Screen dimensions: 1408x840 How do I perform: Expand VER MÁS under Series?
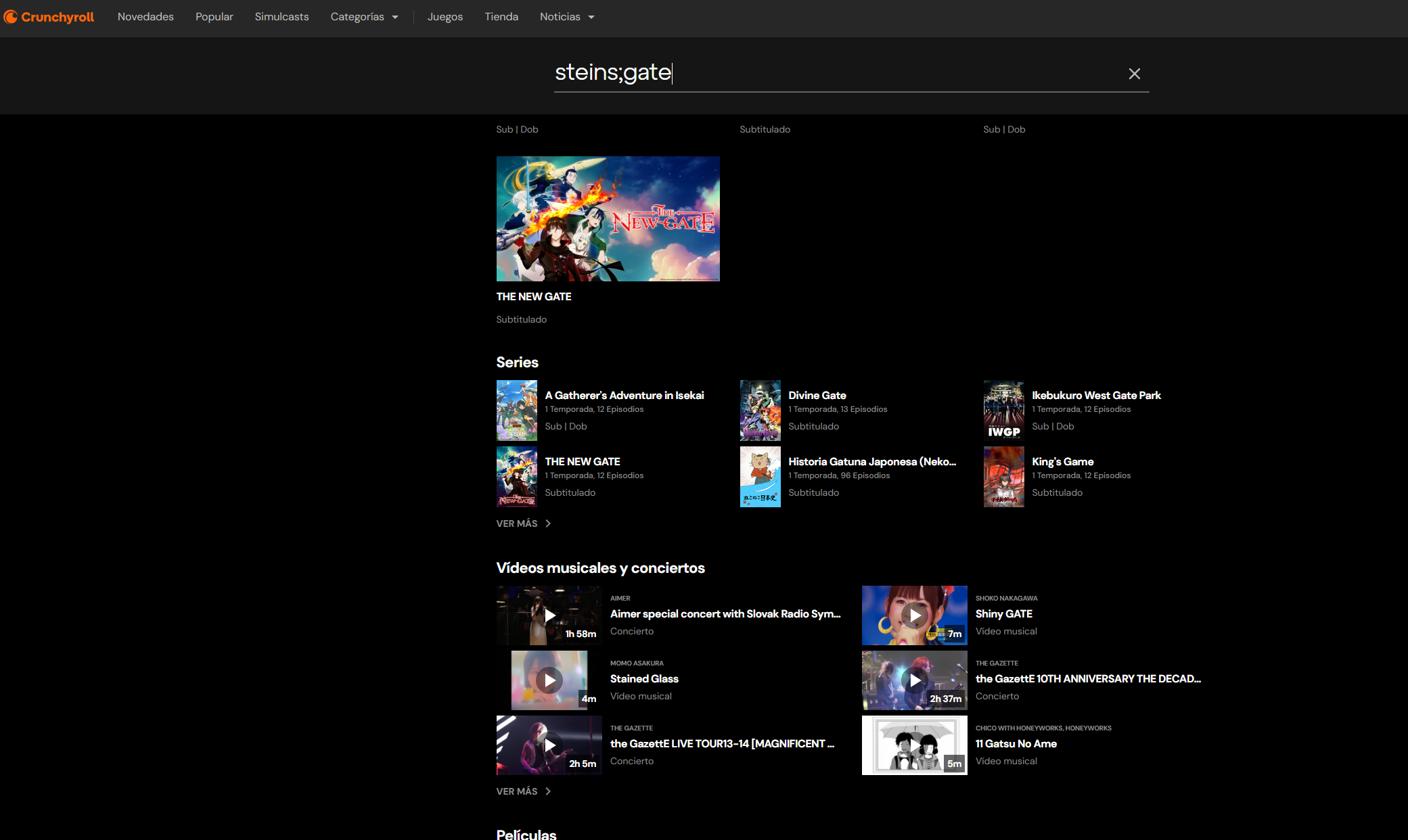(524, 523)
